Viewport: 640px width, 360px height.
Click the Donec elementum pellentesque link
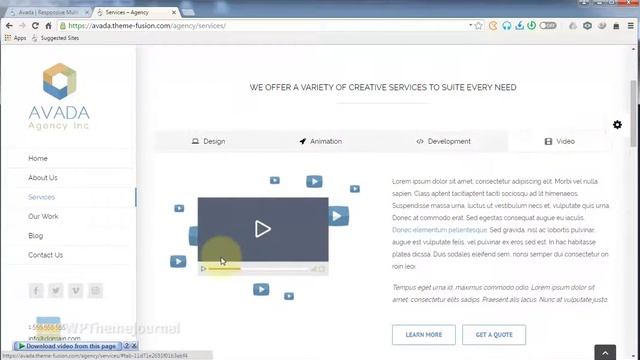(440, 230)
